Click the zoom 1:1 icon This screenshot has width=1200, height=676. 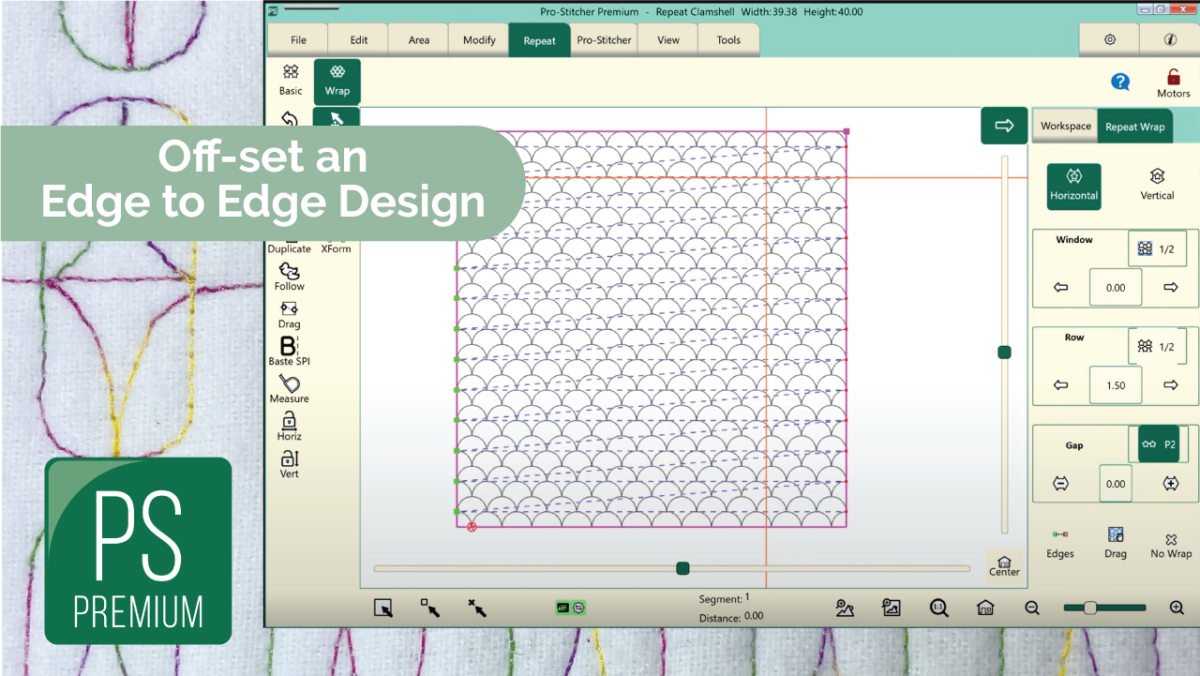[x=938, y=607]
